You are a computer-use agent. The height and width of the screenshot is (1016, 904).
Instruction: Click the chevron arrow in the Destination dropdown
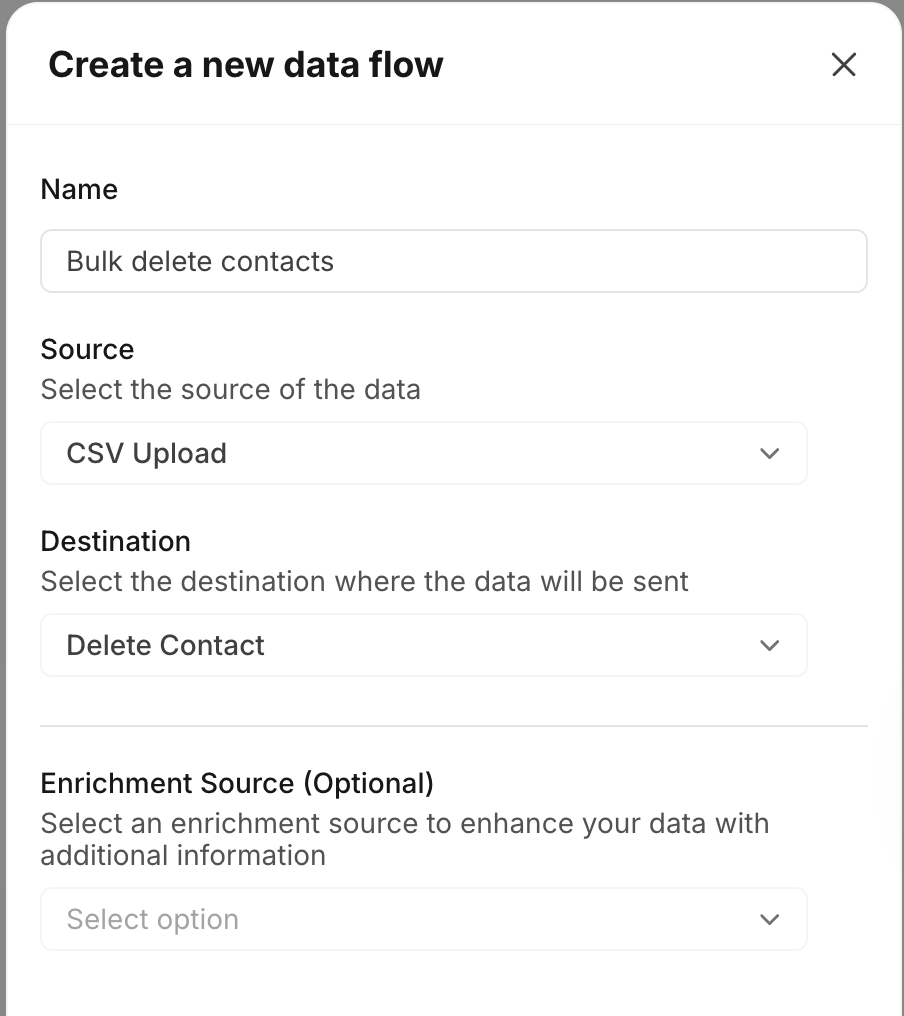coord(769,645)
